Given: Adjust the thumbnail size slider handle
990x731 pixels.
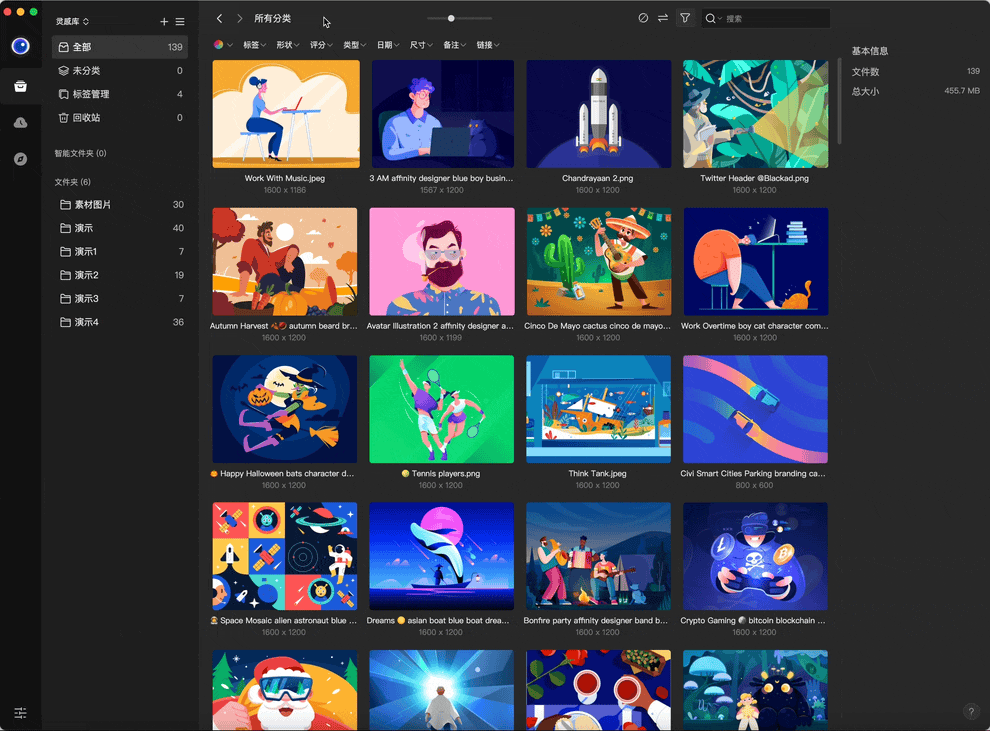Looking at the screenshot, I should (x=451, y=18).
